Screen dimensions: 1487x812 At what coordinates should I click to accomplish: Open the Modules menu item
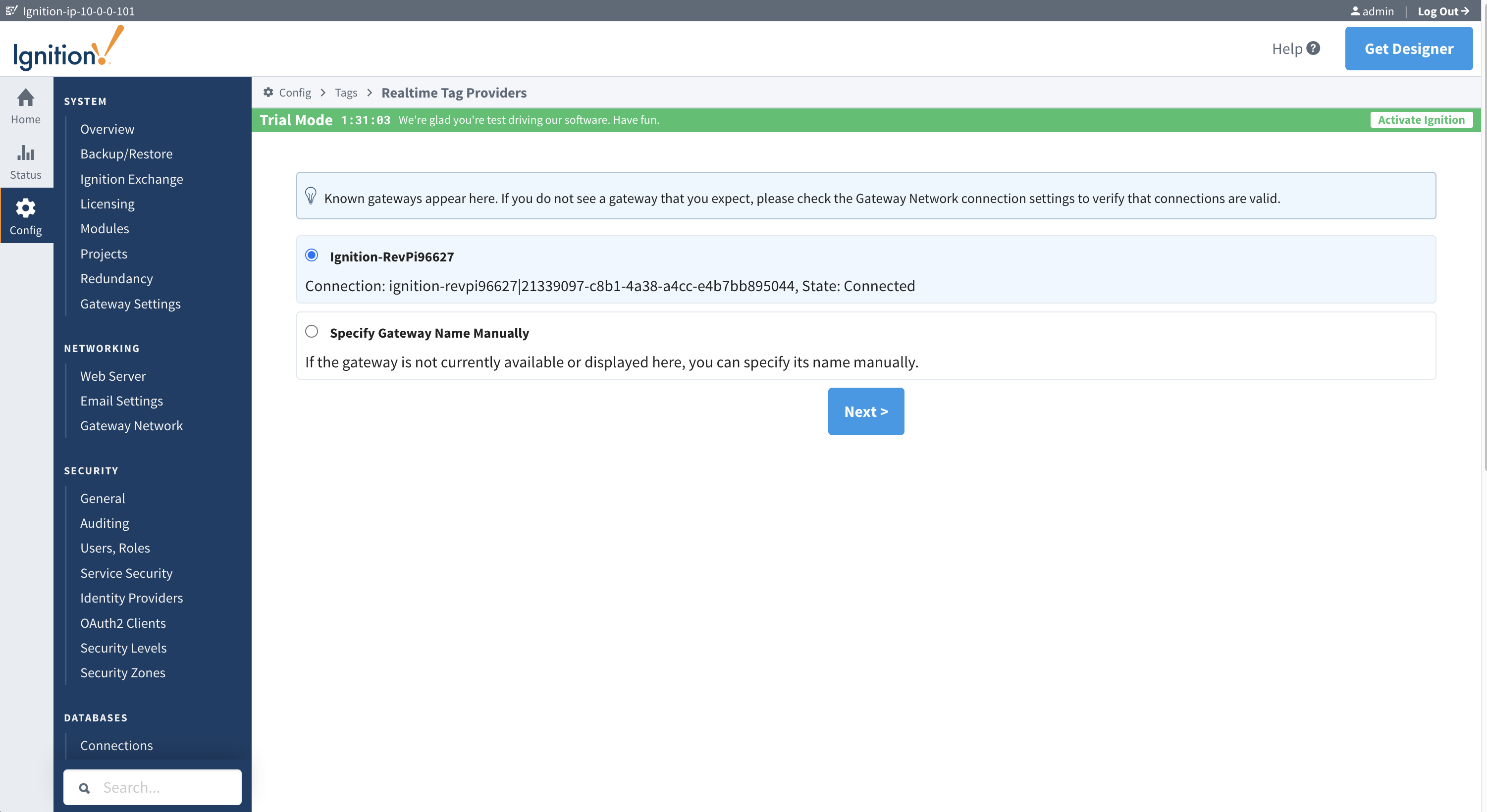105,229
